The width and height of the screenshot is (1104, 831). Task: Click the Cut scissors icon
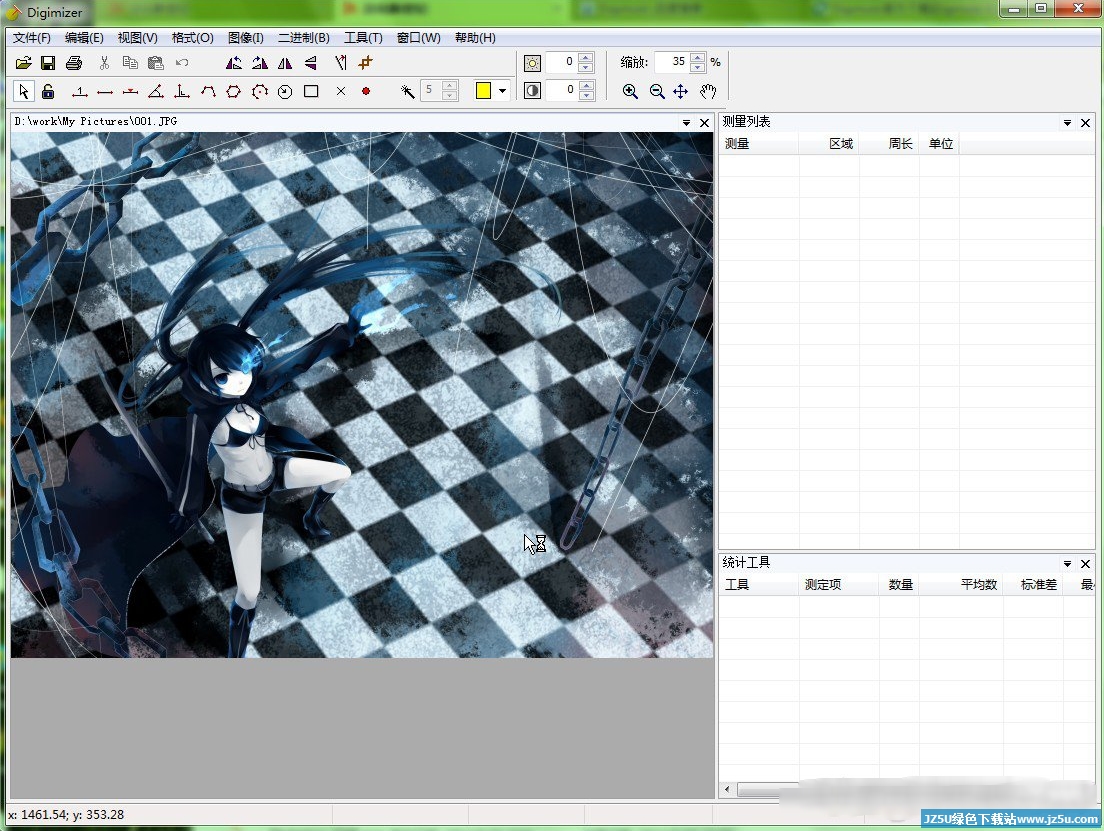point(104,63)
